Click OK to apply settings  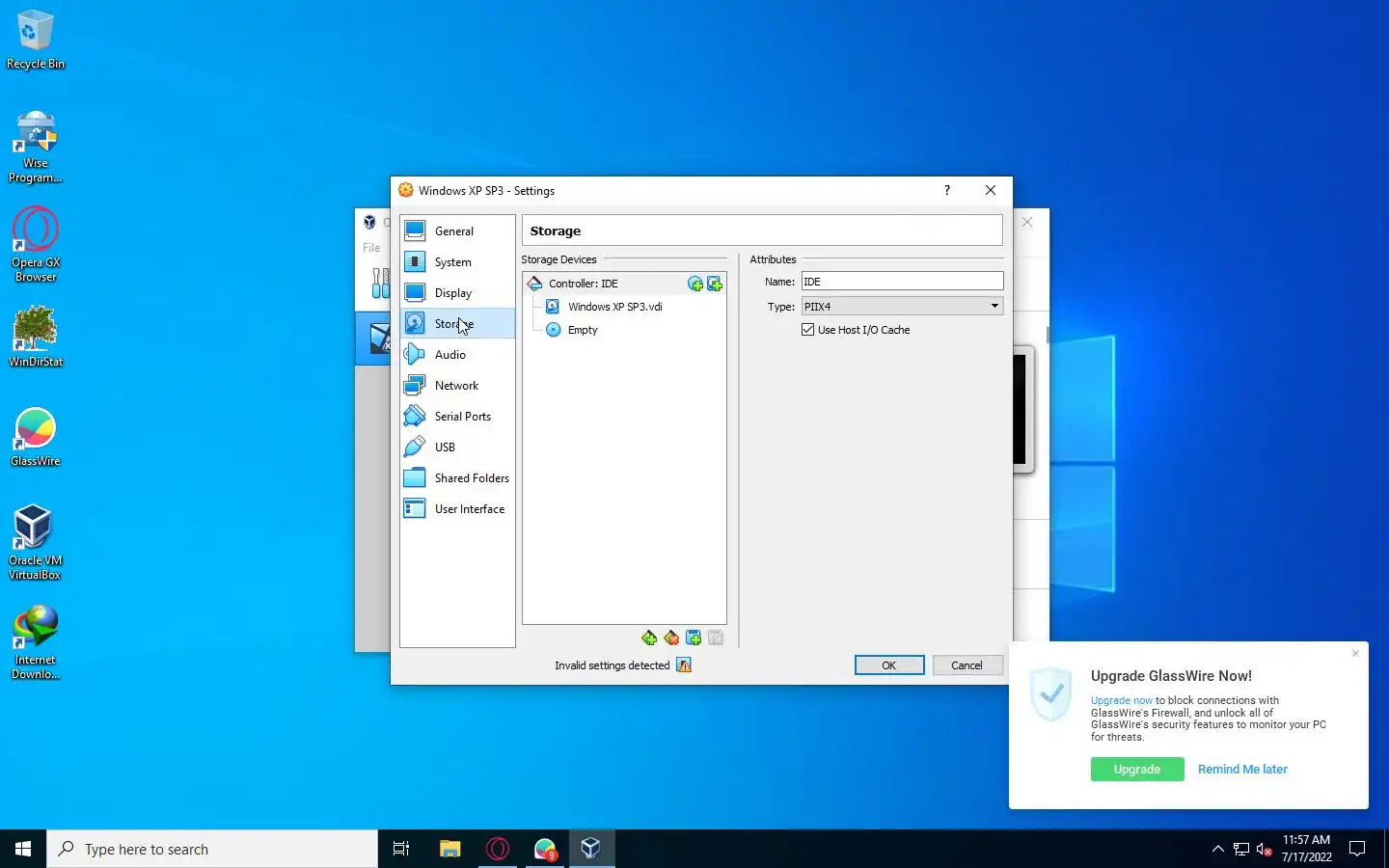(889, 665)
